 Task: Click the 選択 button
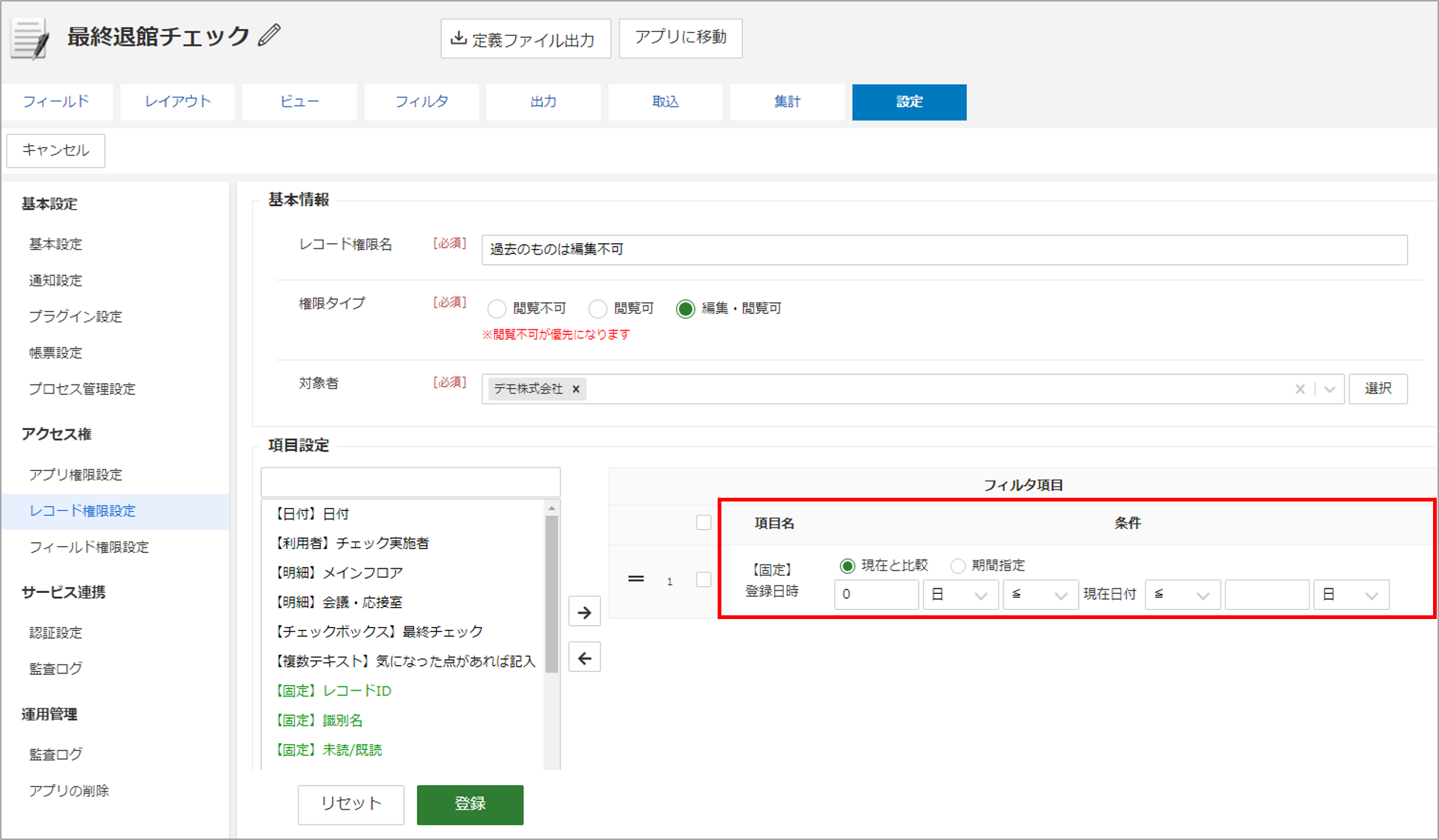1378,388
